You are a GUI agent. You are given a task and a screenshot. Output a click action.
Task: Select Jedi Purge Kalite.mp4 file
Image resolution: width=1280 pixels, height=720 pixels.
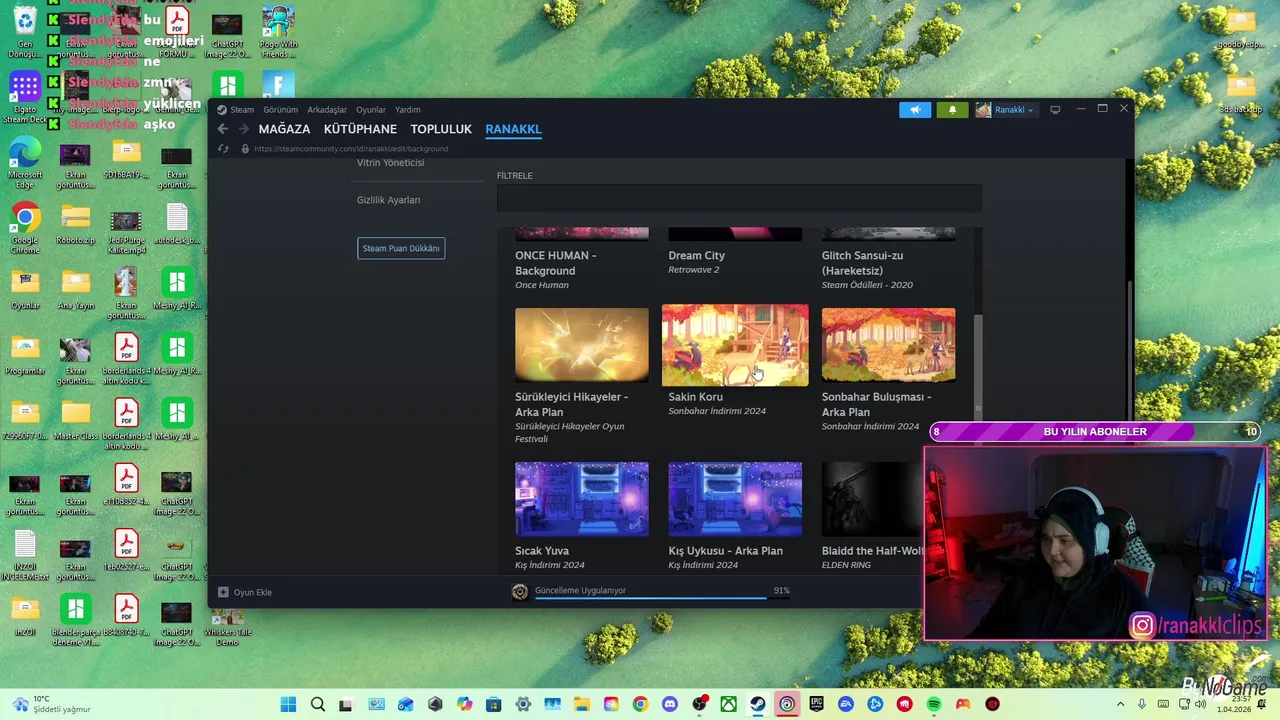click(126, 232)
